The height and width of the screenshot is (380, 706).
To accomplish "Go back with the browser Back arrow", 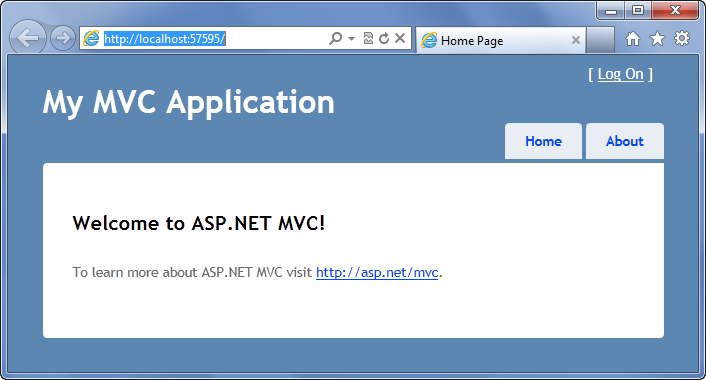I will pos(27,38).
